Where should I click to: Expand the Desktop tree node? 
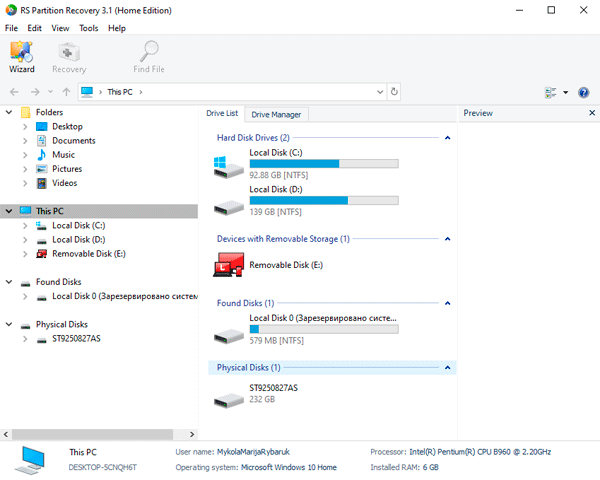click(25, 126)
